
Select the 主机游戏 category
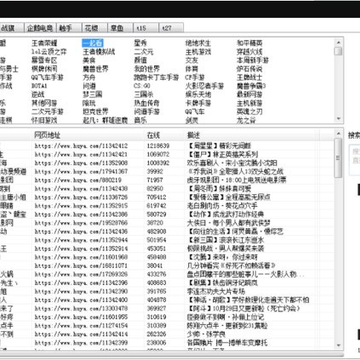pos(198,52)
